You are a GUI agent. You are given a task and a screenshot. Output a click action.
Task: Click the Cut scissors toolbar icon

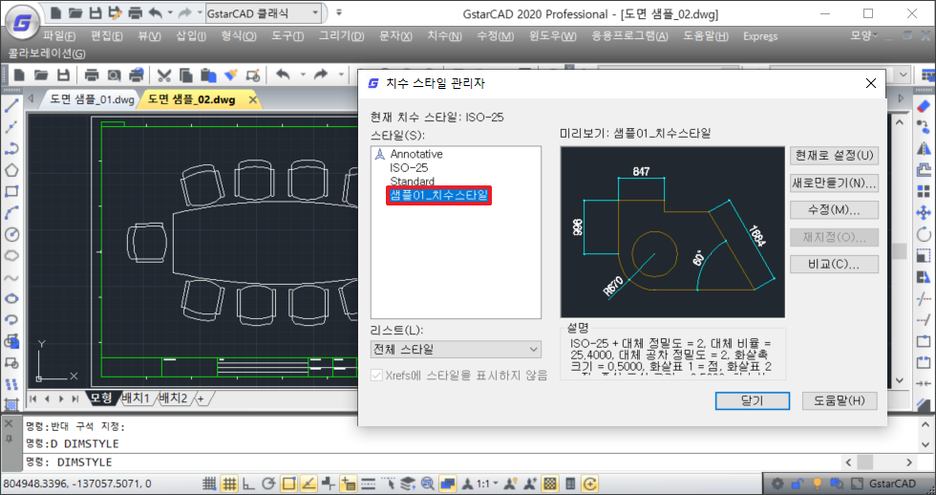point(162,75)
